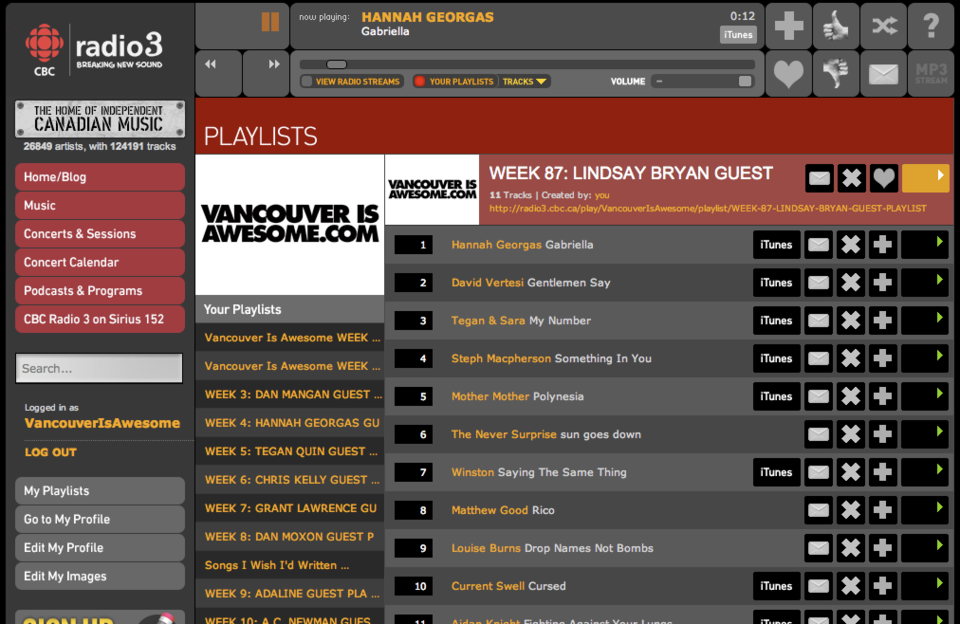
Task: Open the Home/Blog navigation item
Action: point(100,177)
